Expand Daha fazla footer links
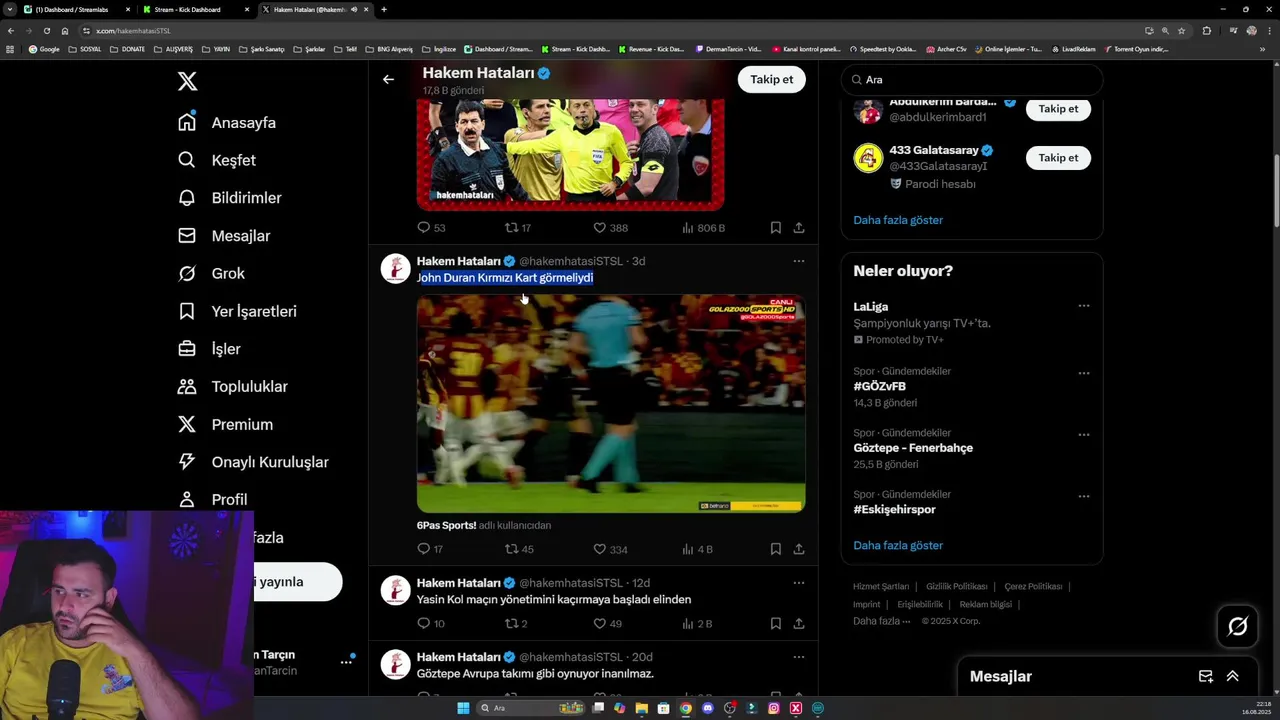1280x720 pixels. click(881, 621)
